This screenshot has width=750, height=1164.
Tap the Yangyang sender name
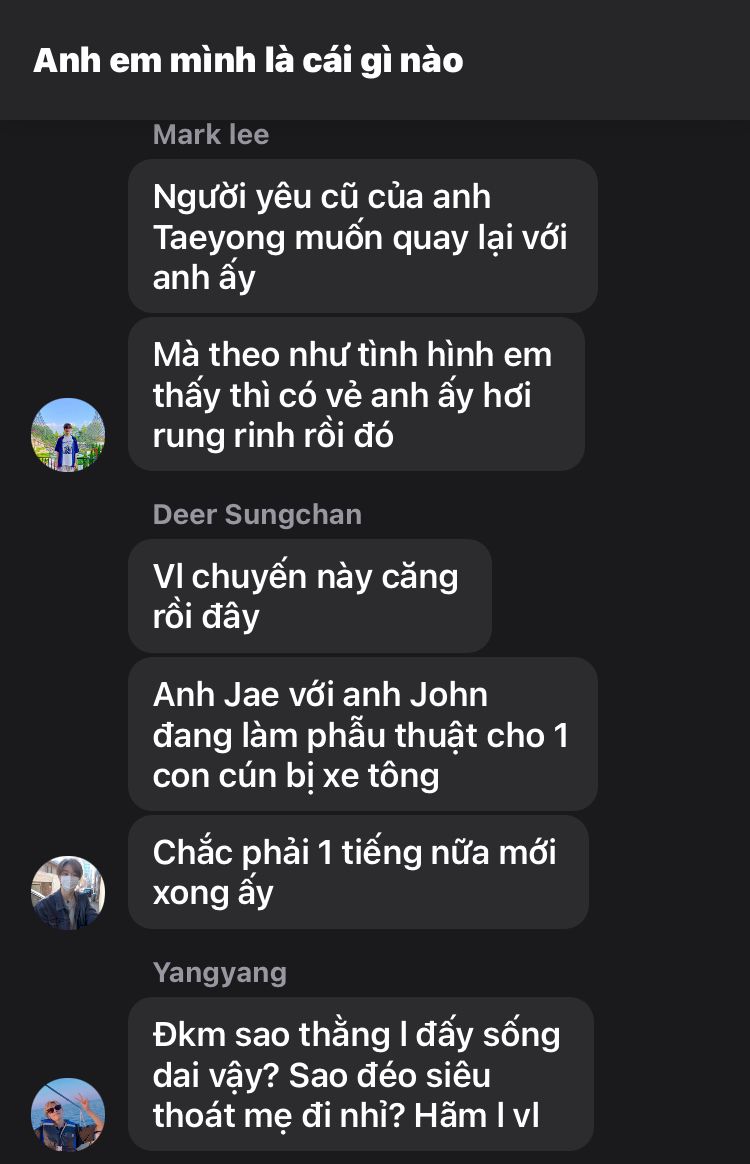[220, 972]
